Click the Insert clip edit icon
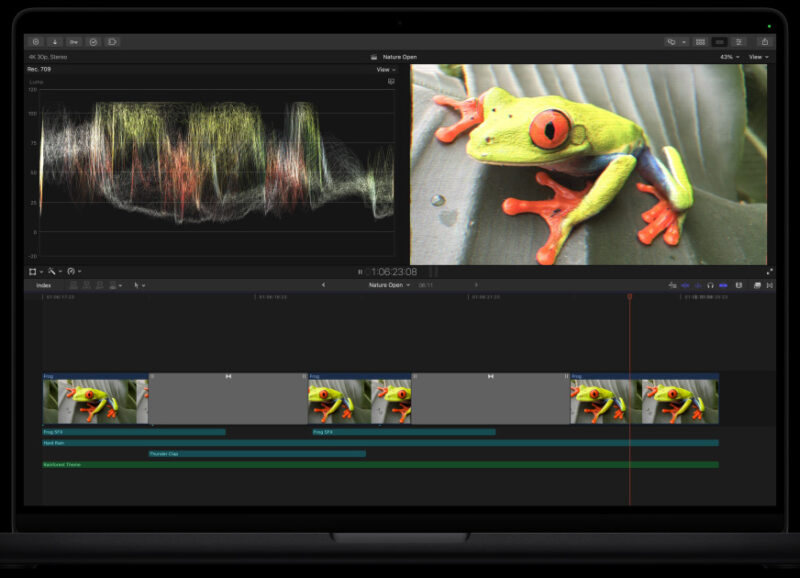The height and width of the screenshot is (578, 800). point(87,285)
